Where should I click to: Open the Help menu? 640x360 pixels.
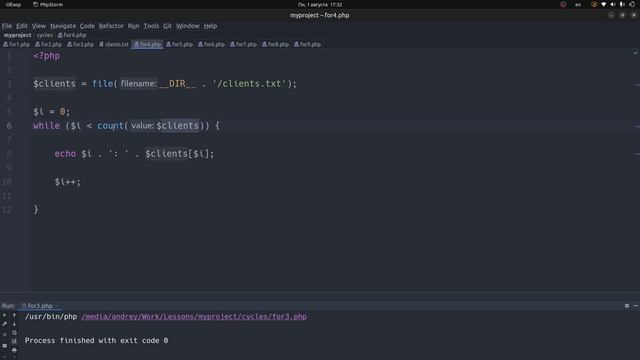210,26
